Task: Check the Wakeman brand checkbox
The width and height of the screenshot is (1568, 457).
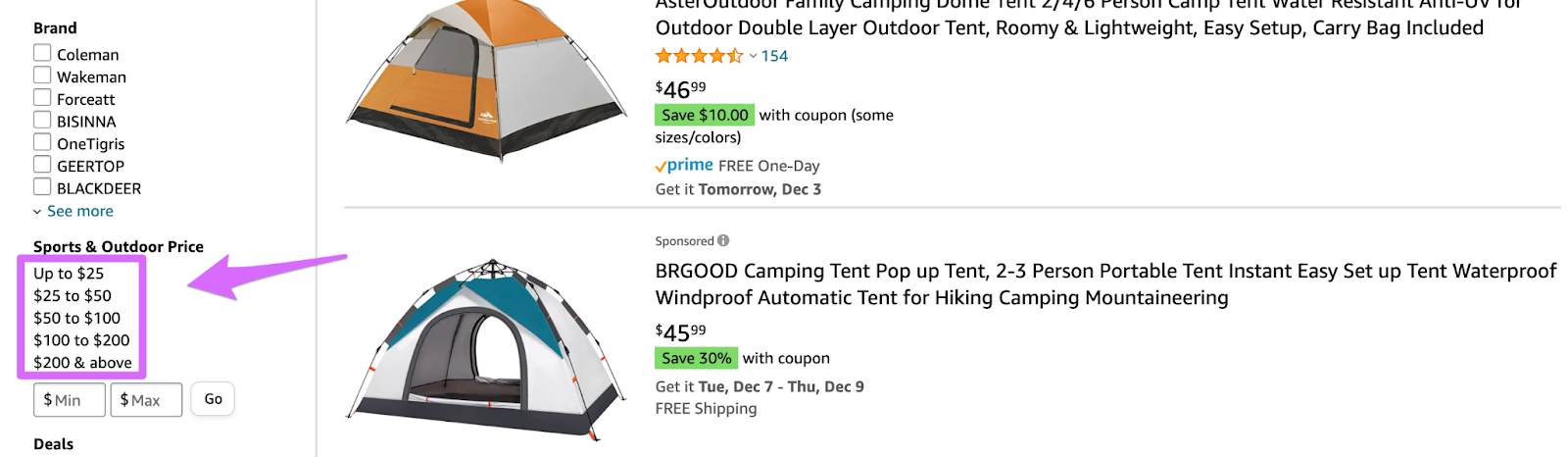Action: point(42,76)
